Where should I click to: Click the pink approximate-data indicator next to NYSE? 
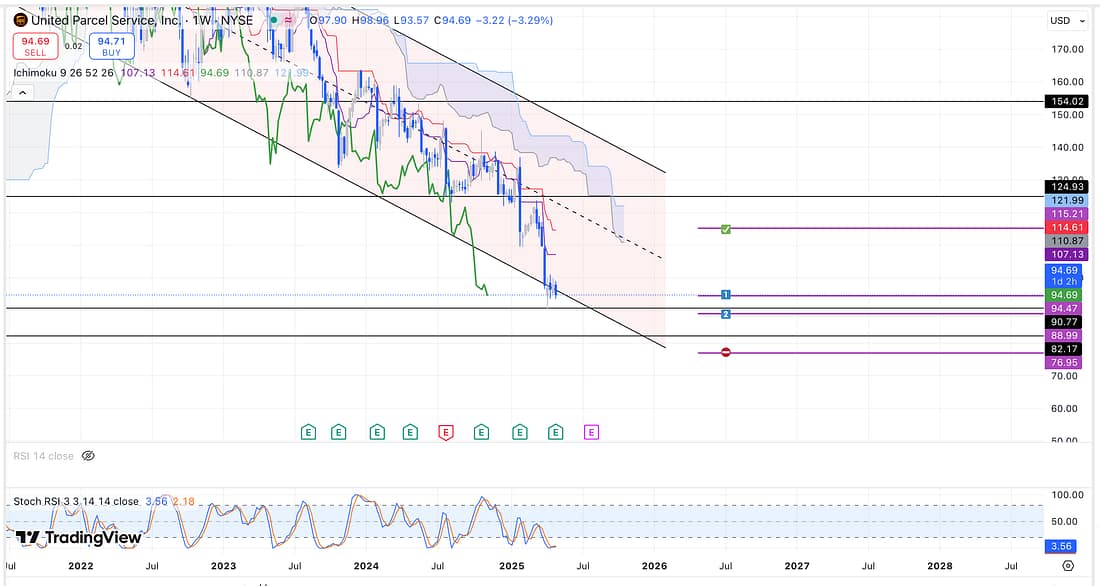(289, 20)
